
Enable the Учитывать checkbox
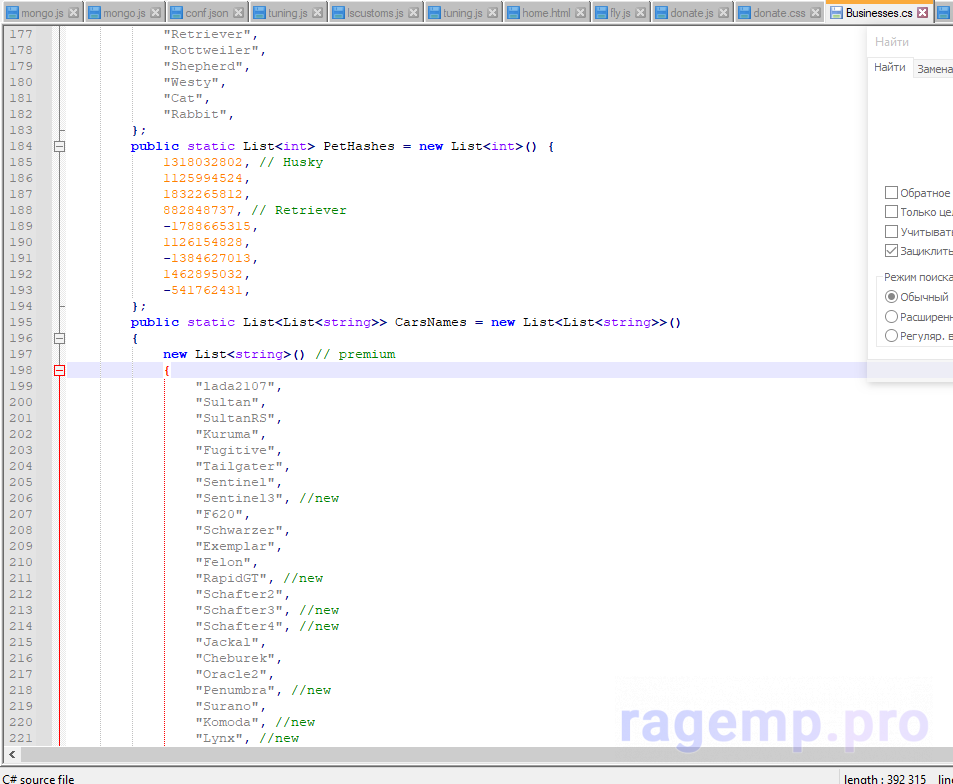[891, 232]
